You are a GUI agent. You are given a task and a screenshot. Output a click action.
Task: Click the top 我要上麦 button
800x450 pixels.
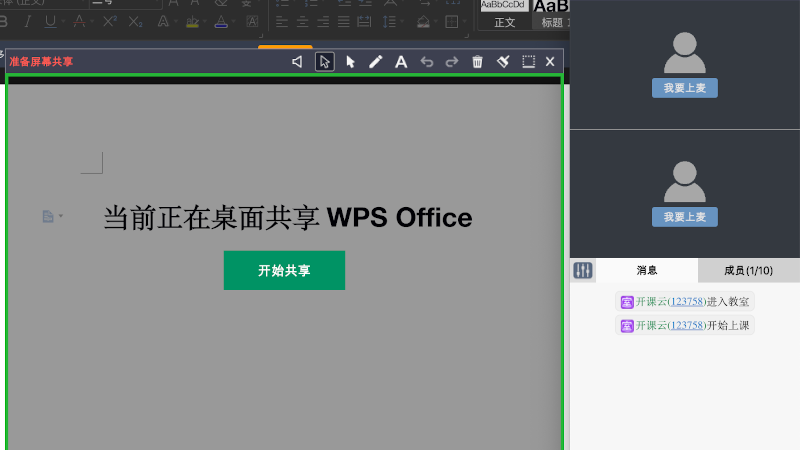click(685, 88)
